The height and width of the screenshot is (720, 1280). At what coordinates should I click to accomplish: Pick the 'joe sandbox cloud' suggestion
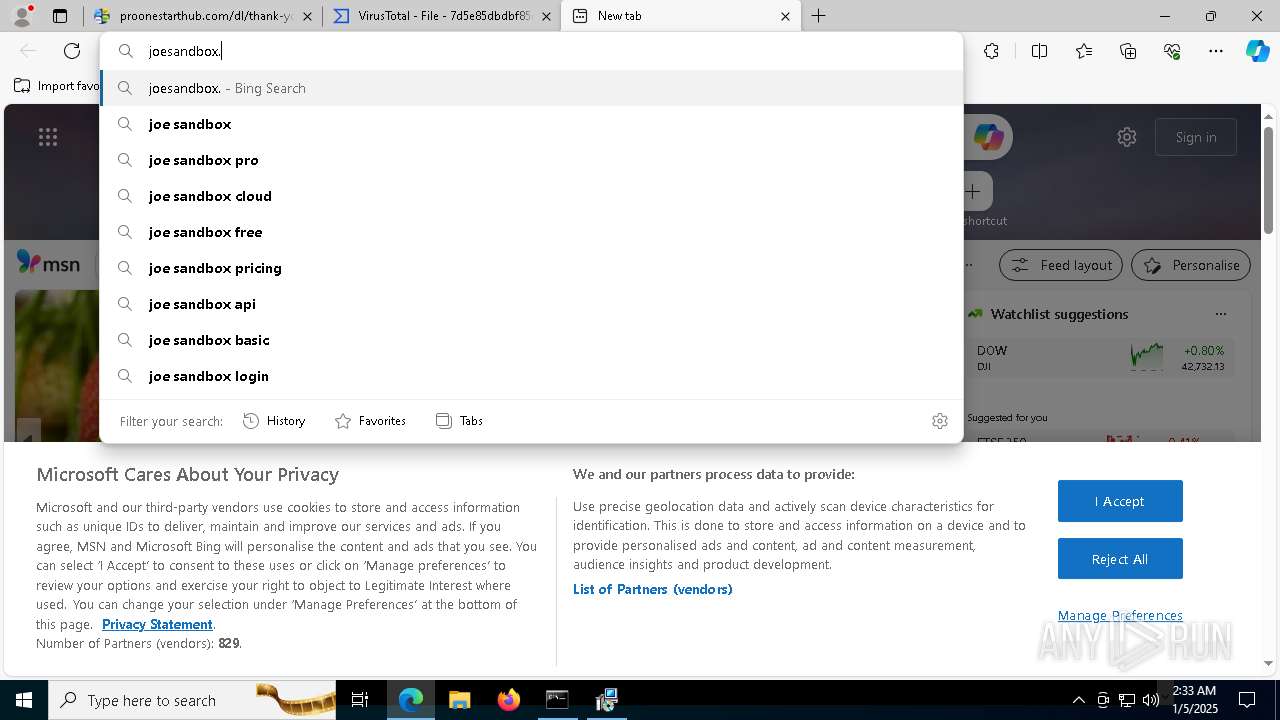(531, 196)
